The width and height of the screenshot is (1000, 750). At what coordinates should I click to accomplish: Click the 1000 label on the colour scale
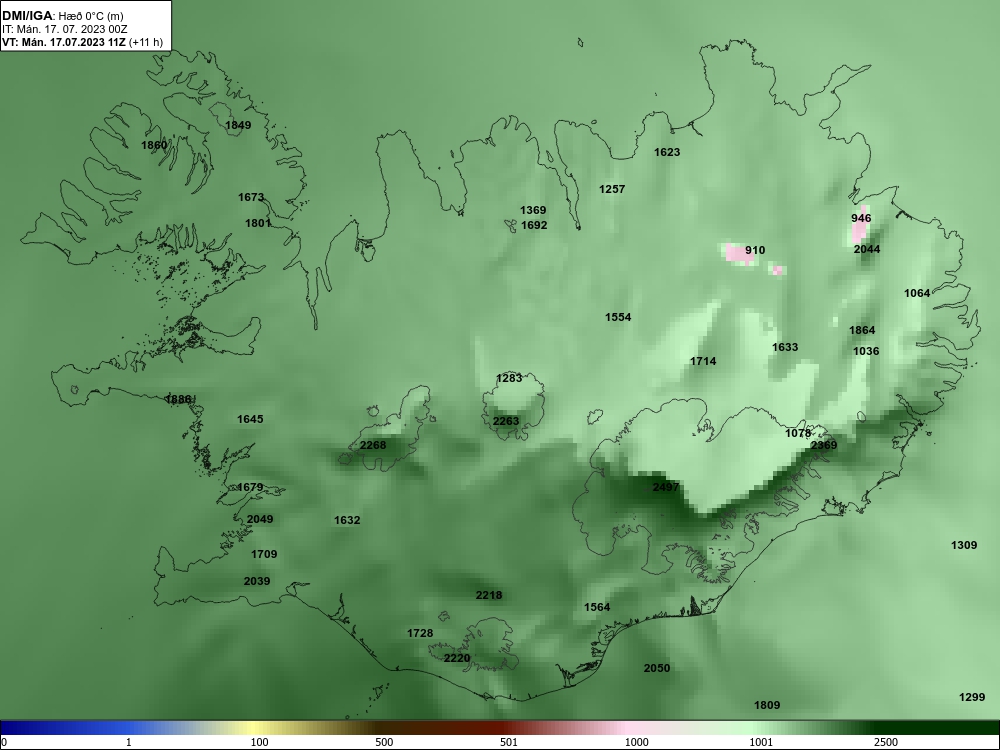coord(636,742)
